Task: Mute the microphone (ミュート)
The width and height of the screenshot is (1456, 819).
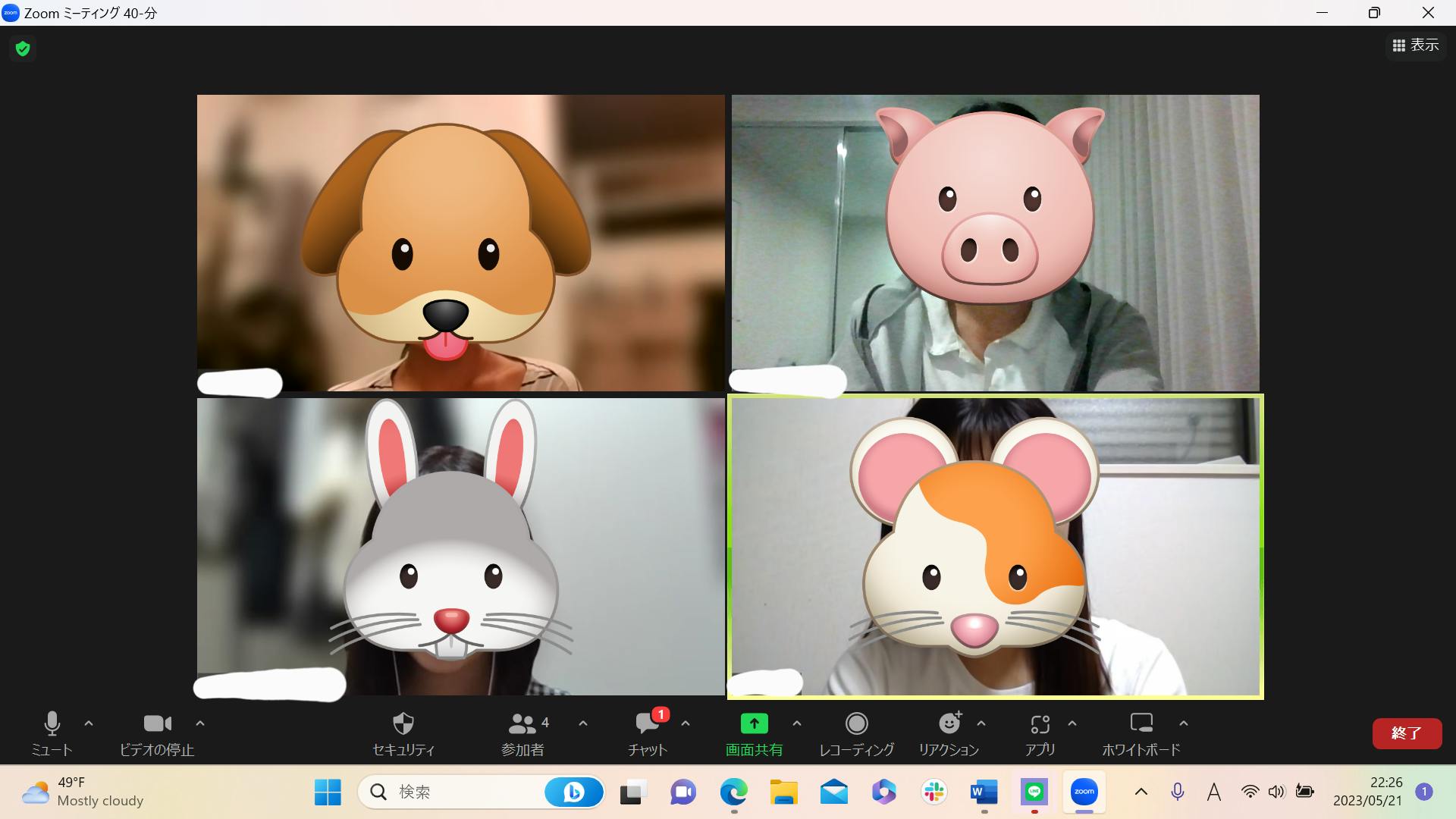Action: [x=52, y=724]
